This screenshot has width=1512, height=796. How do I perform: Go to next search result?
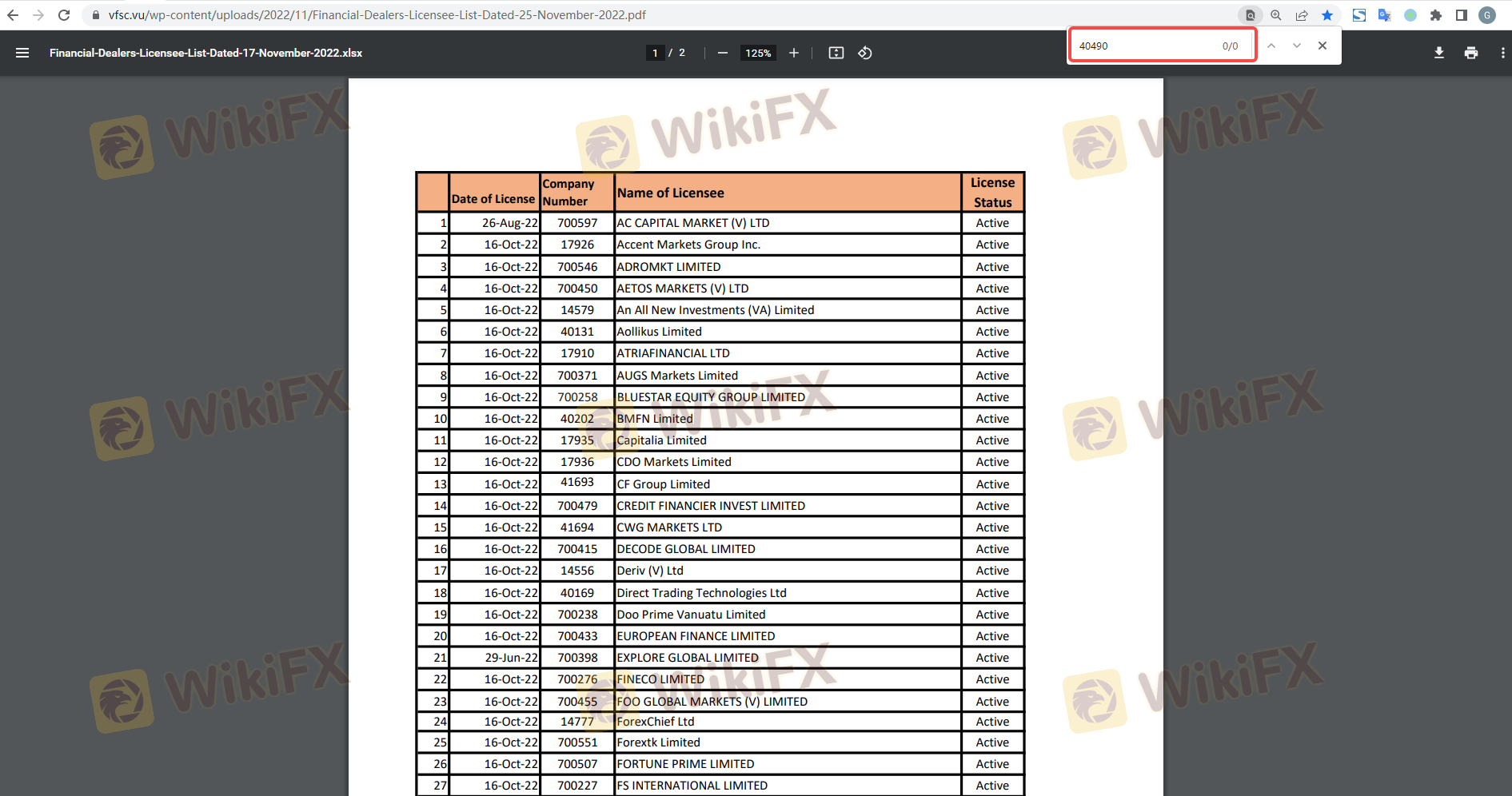click(x=1297, y=46)
